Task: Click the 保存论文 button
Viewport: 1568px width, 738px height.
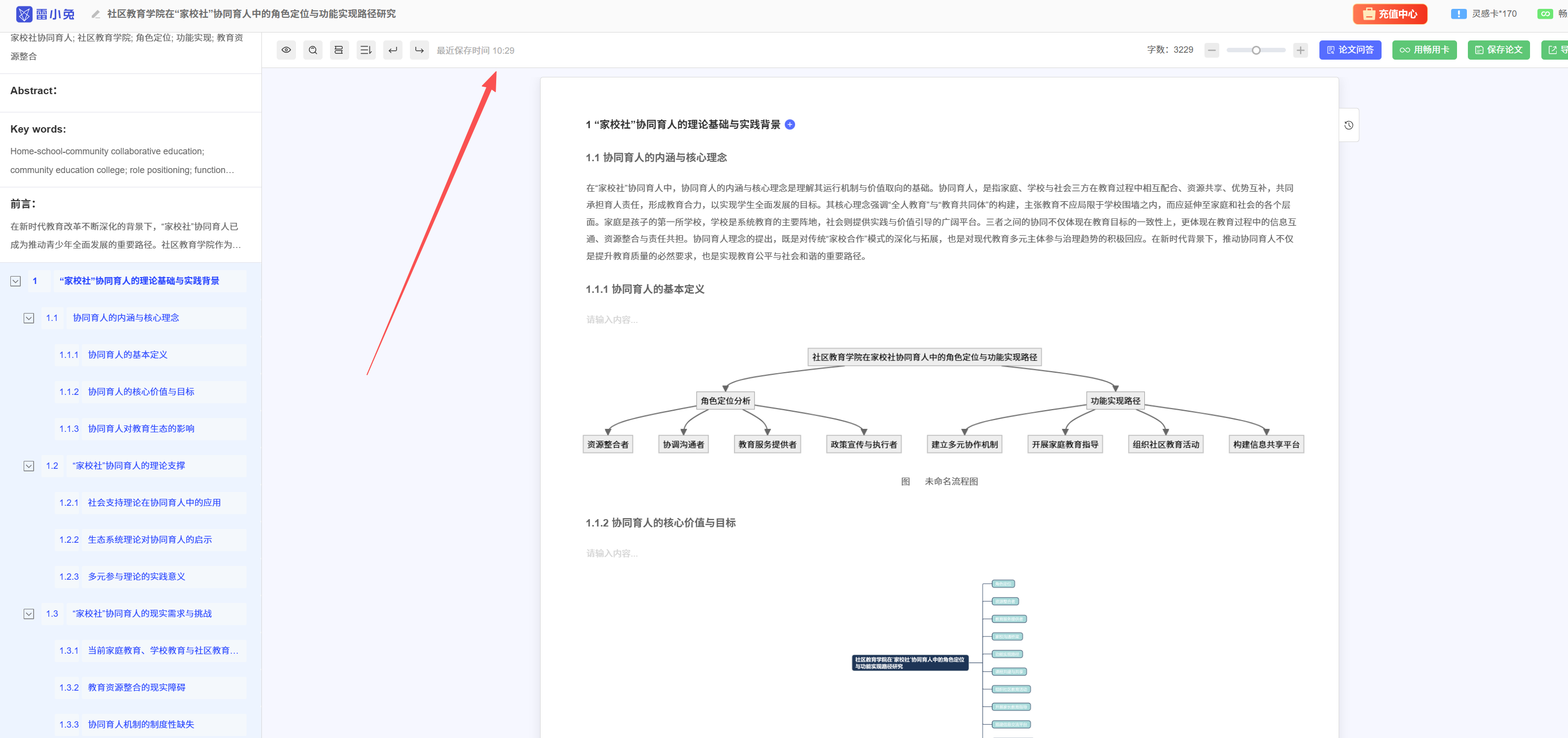Action: (1498, 50)
